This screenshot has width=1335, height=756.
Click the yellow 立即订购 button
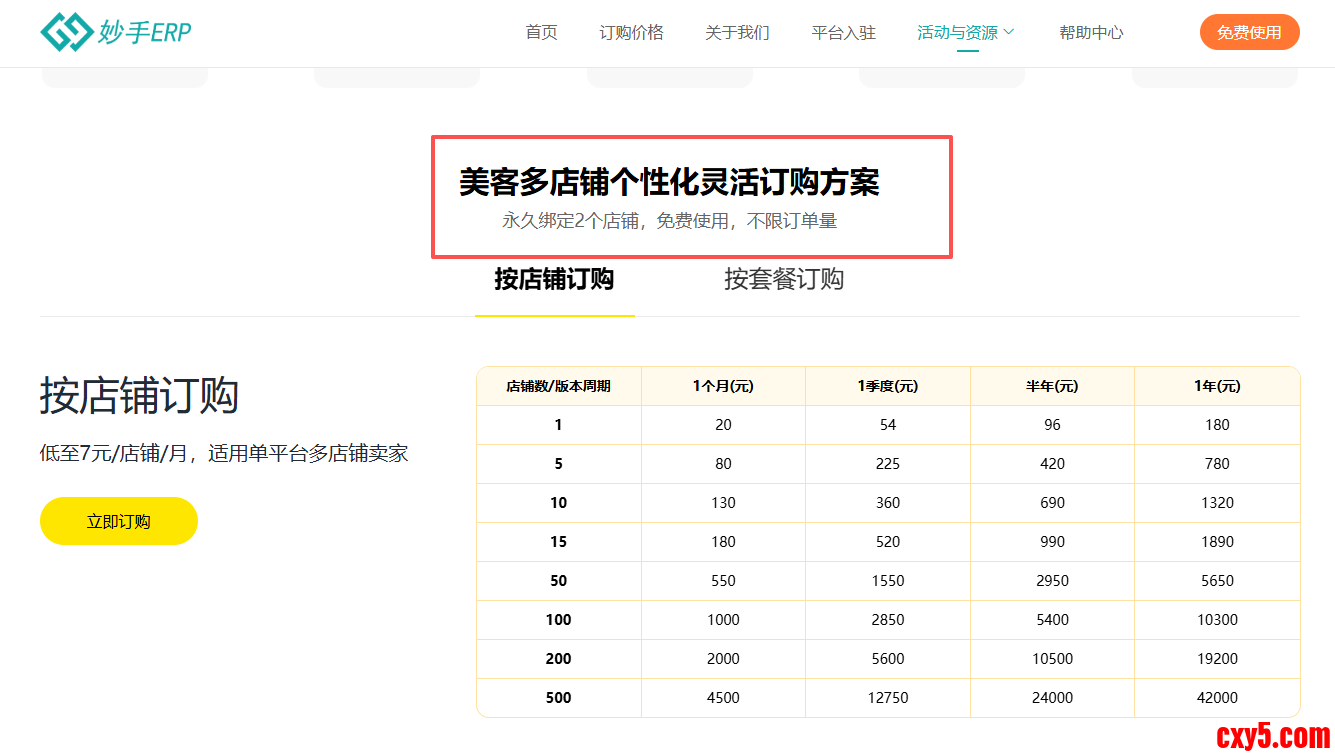point(119,521)
